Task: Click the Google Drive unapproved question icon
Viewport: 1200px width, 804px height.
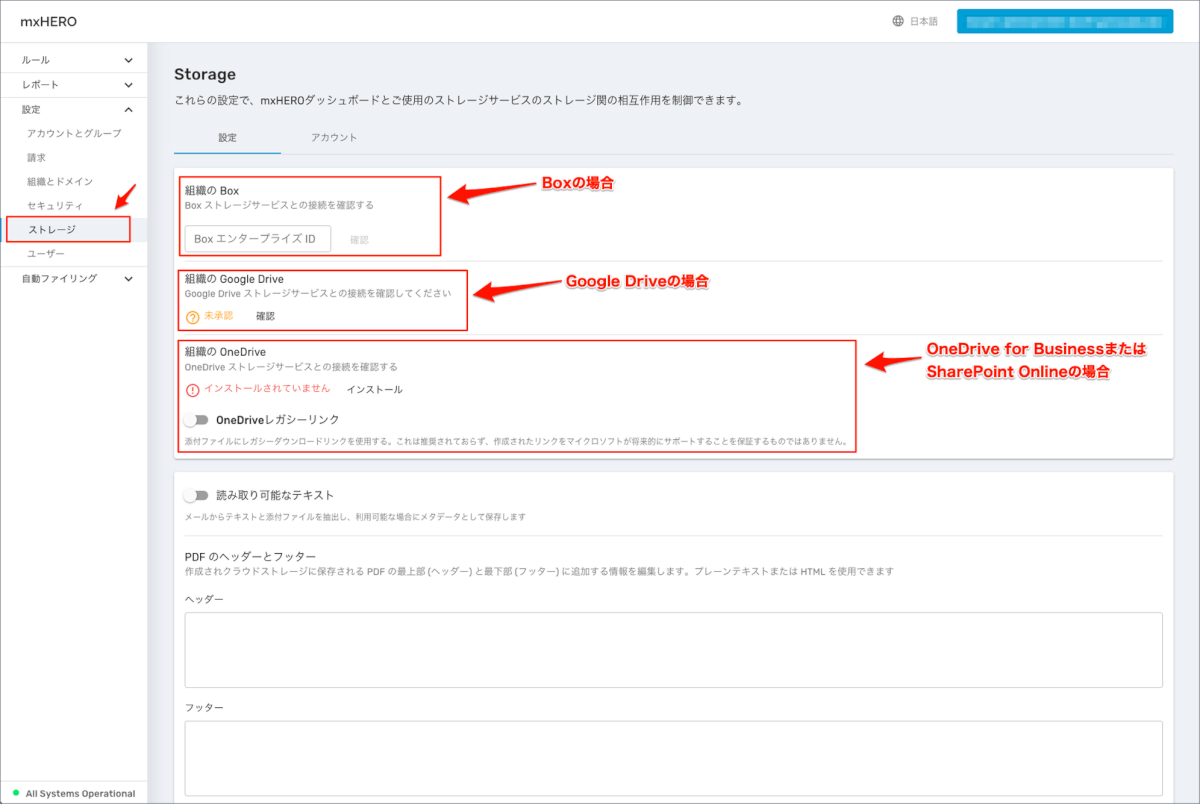Action: pyautogui.click(x=193, y=317)
